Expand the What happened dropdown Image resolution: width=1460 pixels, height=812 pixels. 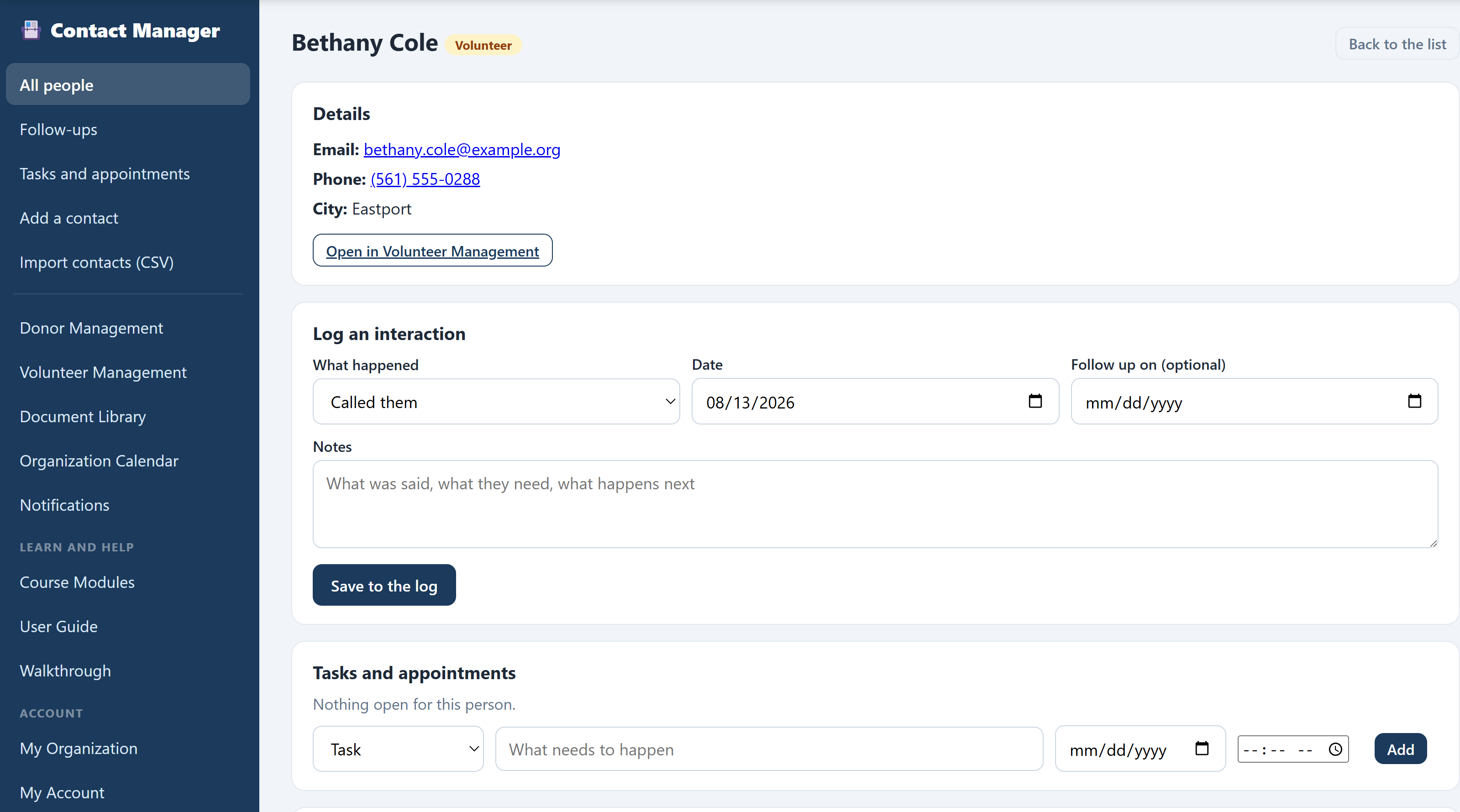click(x=496, y=402)
